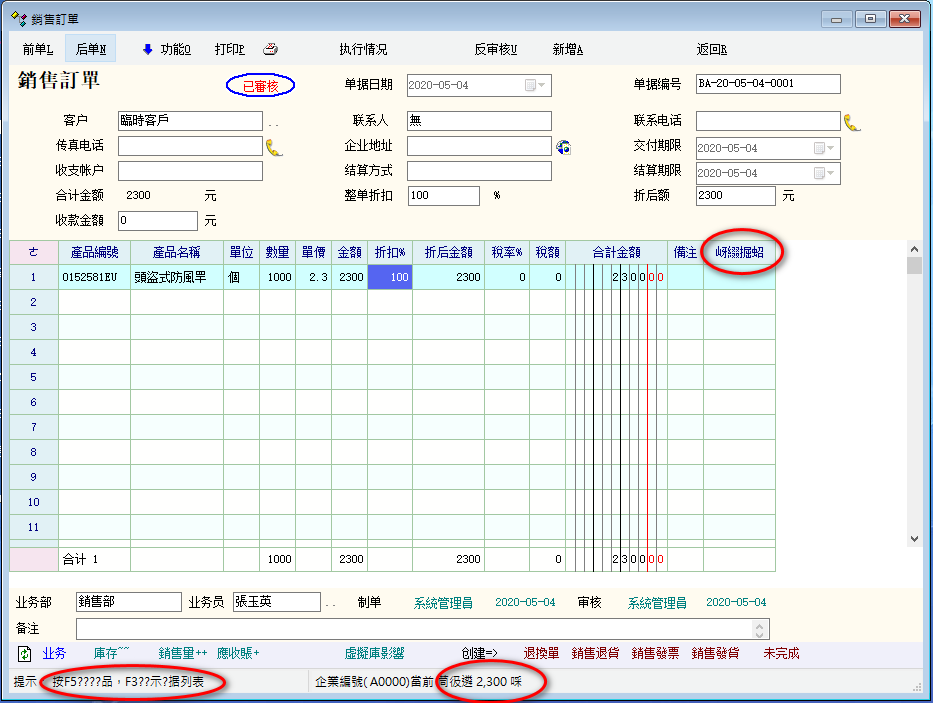The height and width of the screenshot is (703, 933).
Task: Click the green refresh icon beside 业务
Action: (25, 654)
